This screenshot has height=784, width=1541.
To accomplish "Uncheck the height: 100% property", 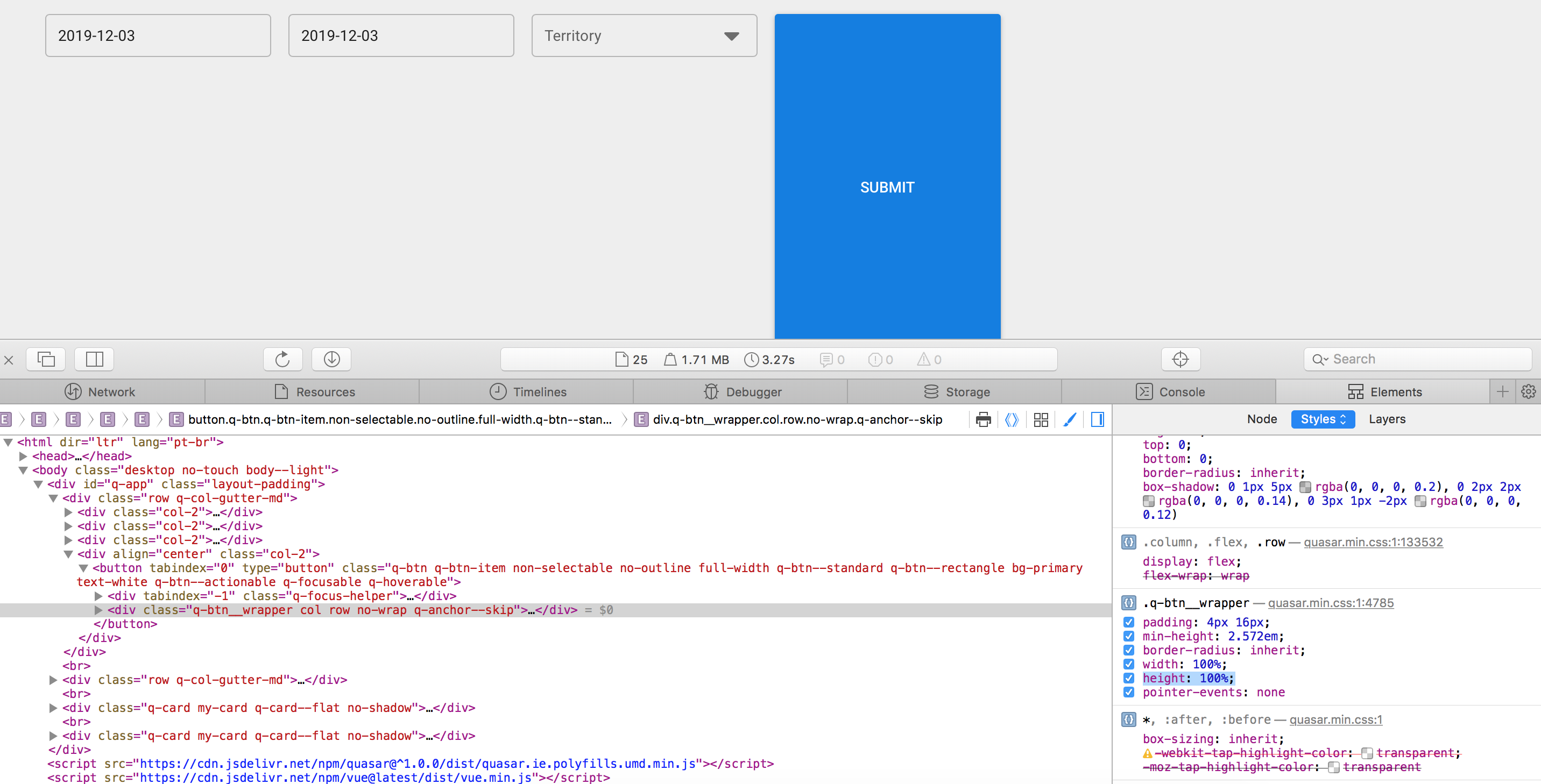I will [x=1129, y=678].
